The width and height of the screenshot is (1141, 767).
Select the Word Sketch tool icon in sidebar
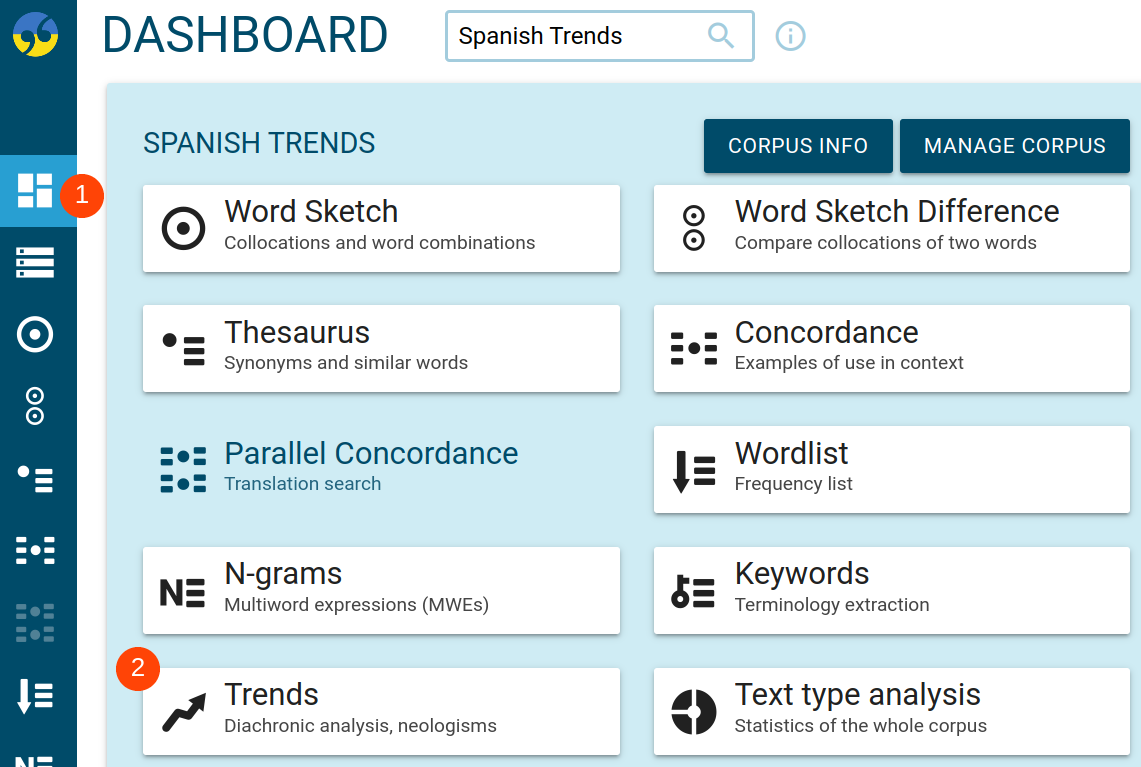[x=35, y=334]
